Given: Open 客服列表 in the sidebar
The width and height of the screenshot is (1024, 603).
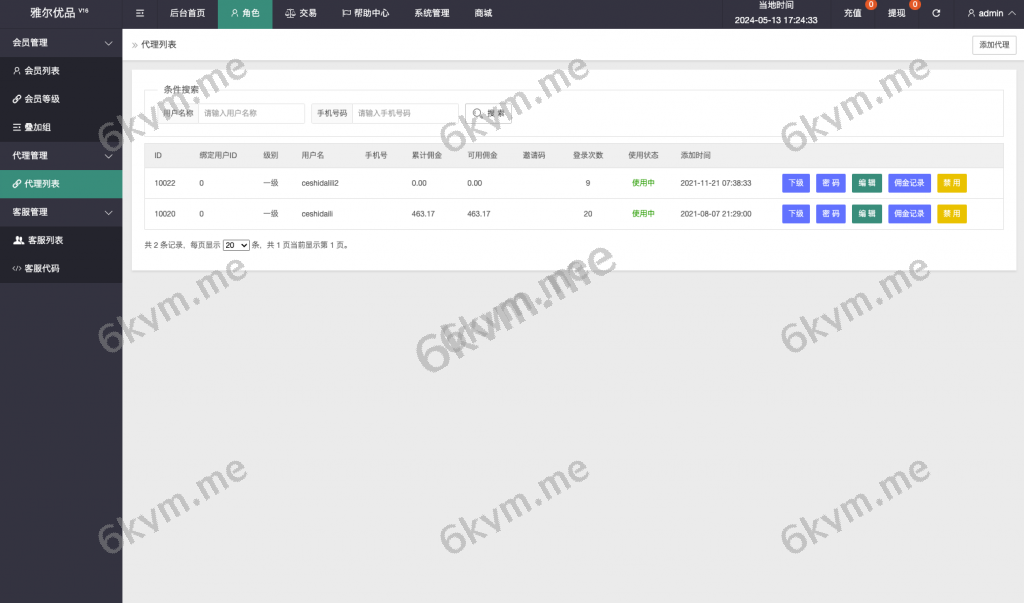Looking at the screenshot, I should point(44,241).
